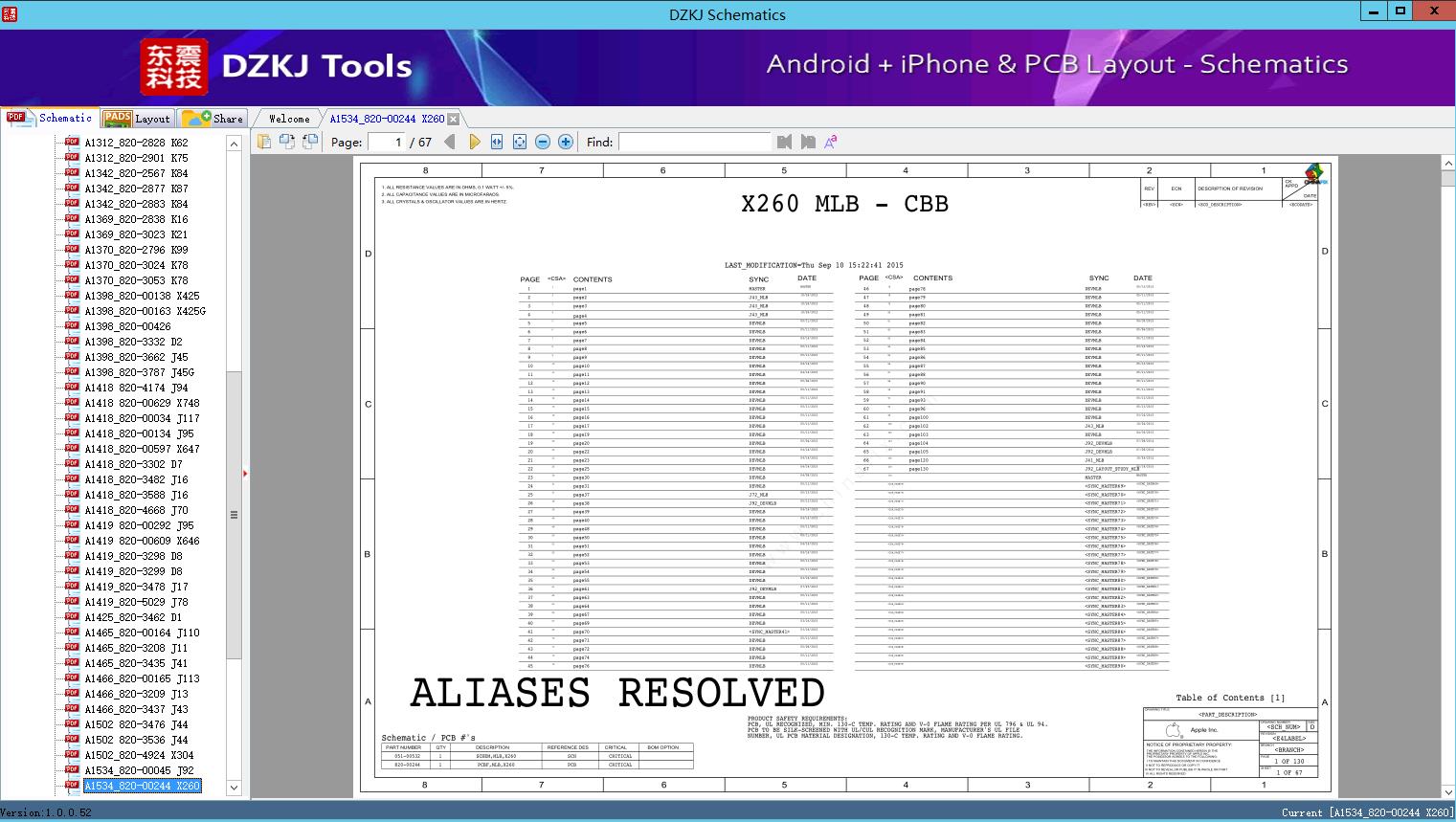Open A1398_820-3787 J45G schematic
The height and width of the screenshot is (822, 1456).
point(139,372)
